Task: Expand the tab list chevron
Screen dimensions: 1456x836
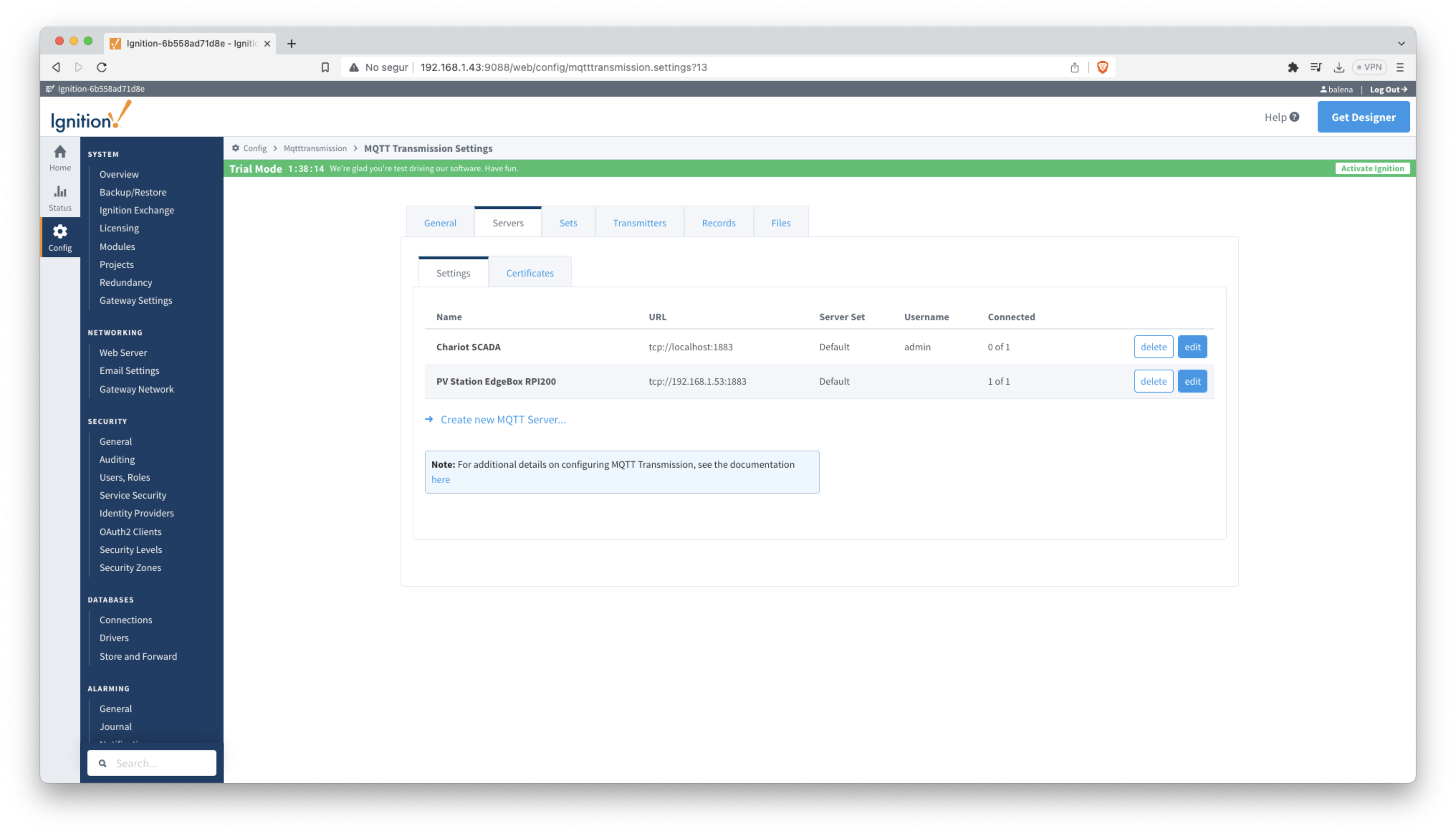Action: click(x=1401, y=44)
